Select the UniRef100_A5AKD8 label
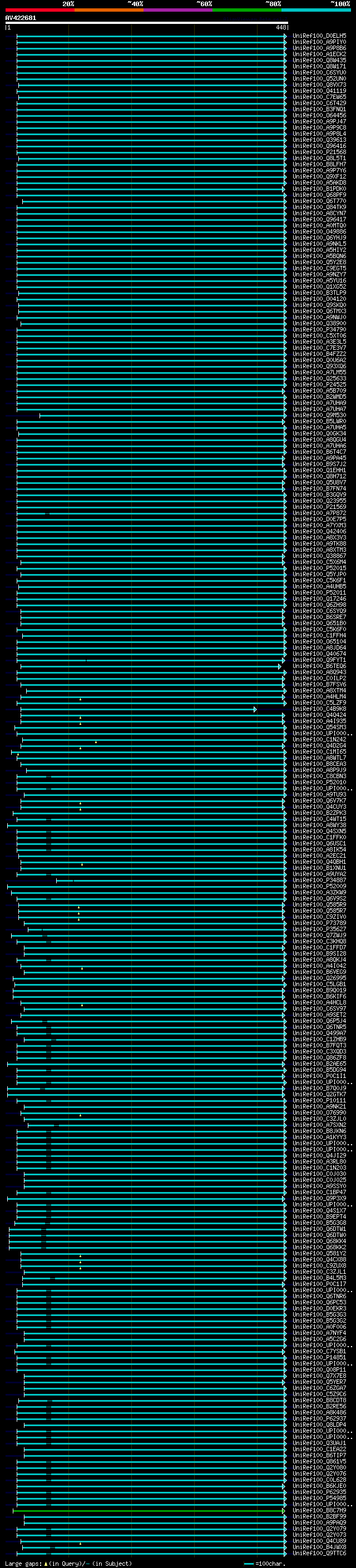 319,182
